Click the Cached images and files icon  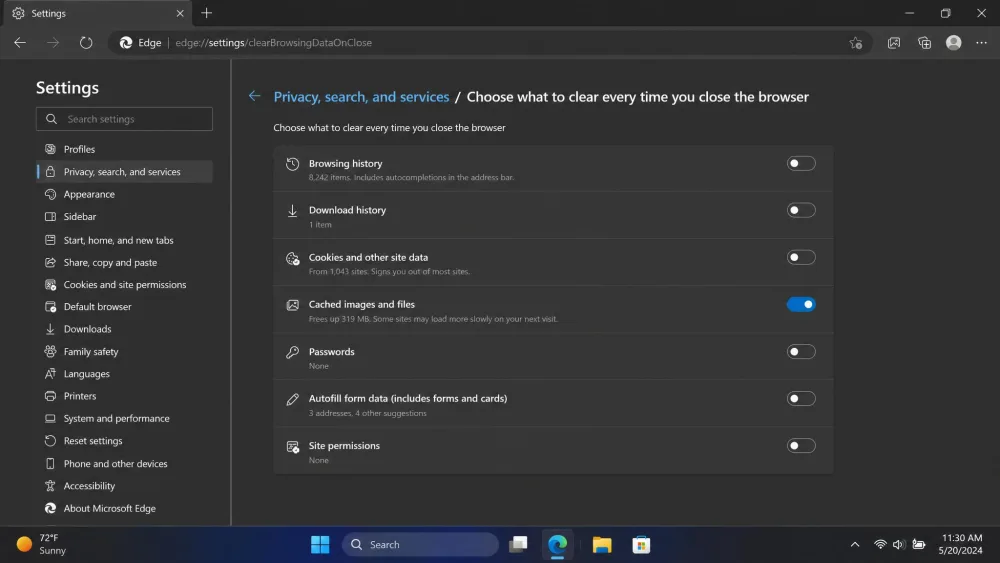coord(292,305)
